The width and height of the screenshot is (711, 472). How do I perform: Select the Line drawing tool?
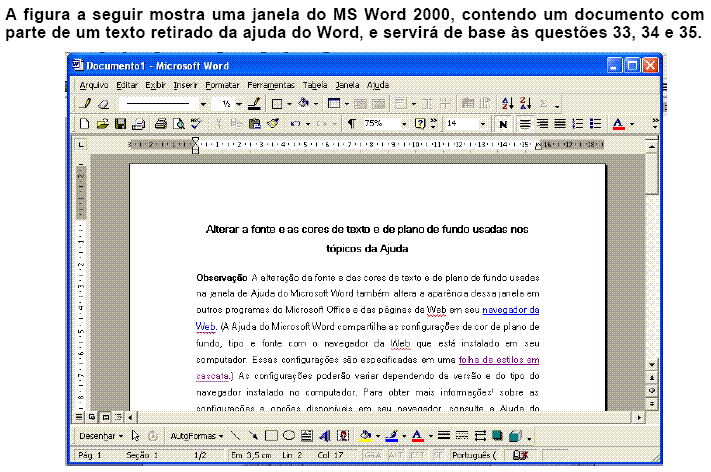pyautogui.click(x=235, y=436)
